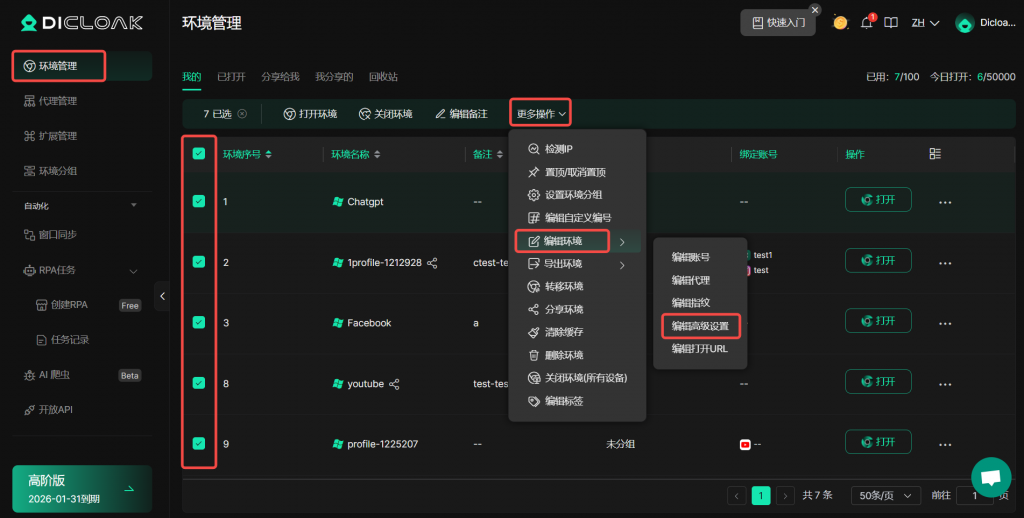The height and width of the screenshot is (518, 1024).
Task: Click the page number jump input field
Action: pyautogui.click(x=974, y=495)
